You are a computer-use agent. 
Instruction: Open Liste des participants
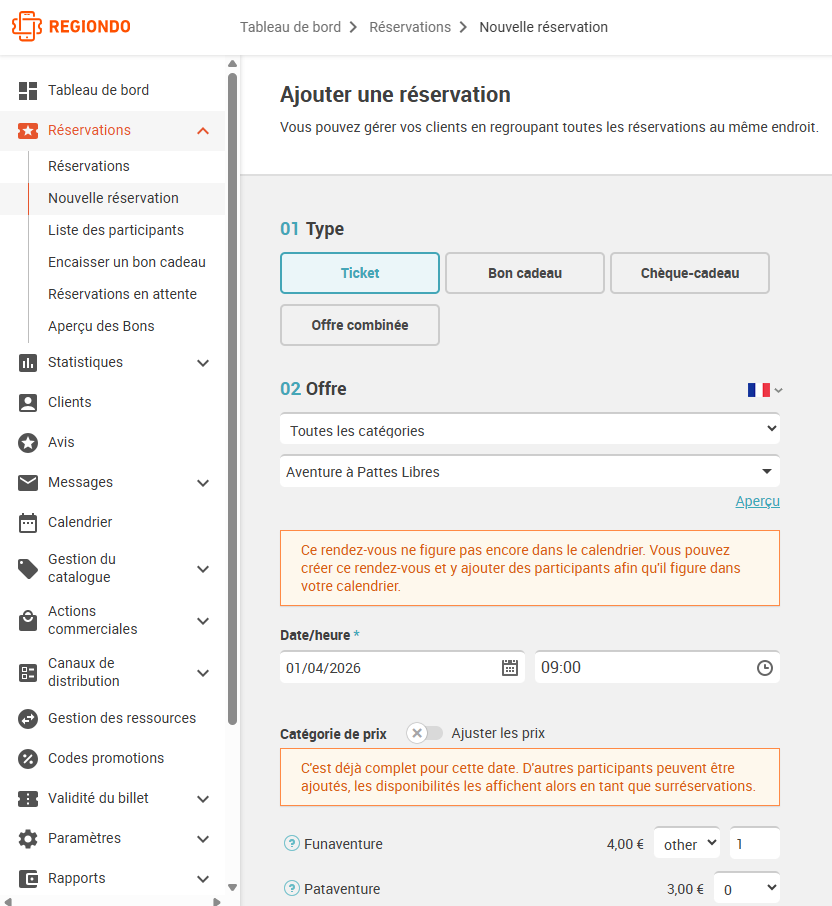[116, 230]
